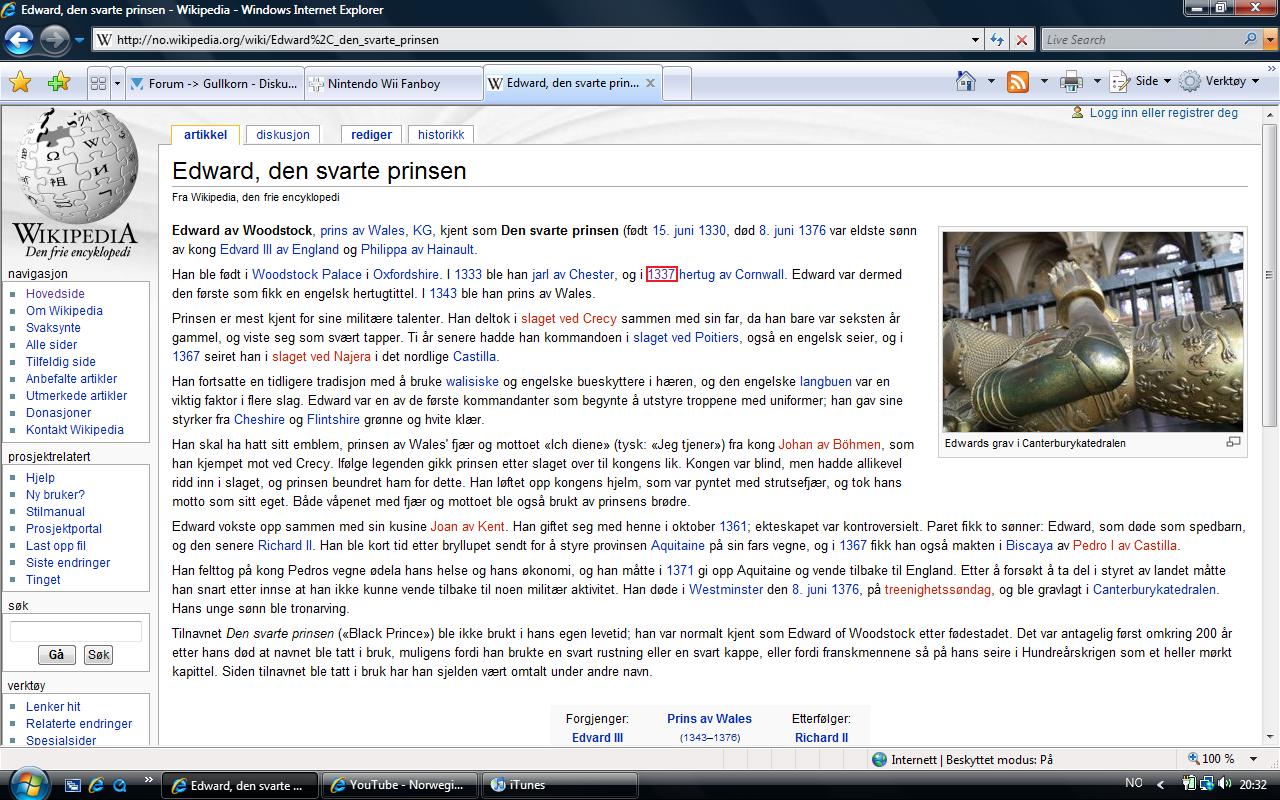Viewport: 1280px width, 800px height.
Task: Click the Add to Favorites icon
Action: coord(59,83)
